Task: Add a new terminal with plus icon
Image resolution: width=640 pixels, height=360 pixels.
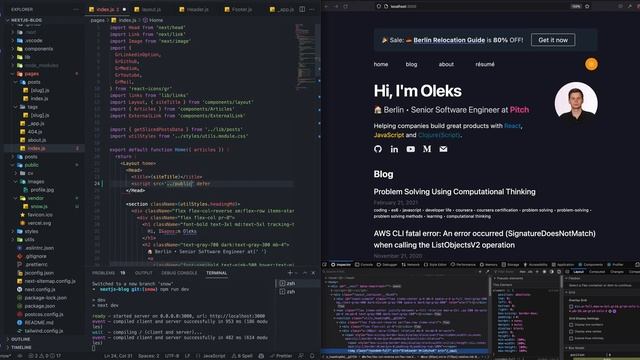Action: [x=290, y=273]
